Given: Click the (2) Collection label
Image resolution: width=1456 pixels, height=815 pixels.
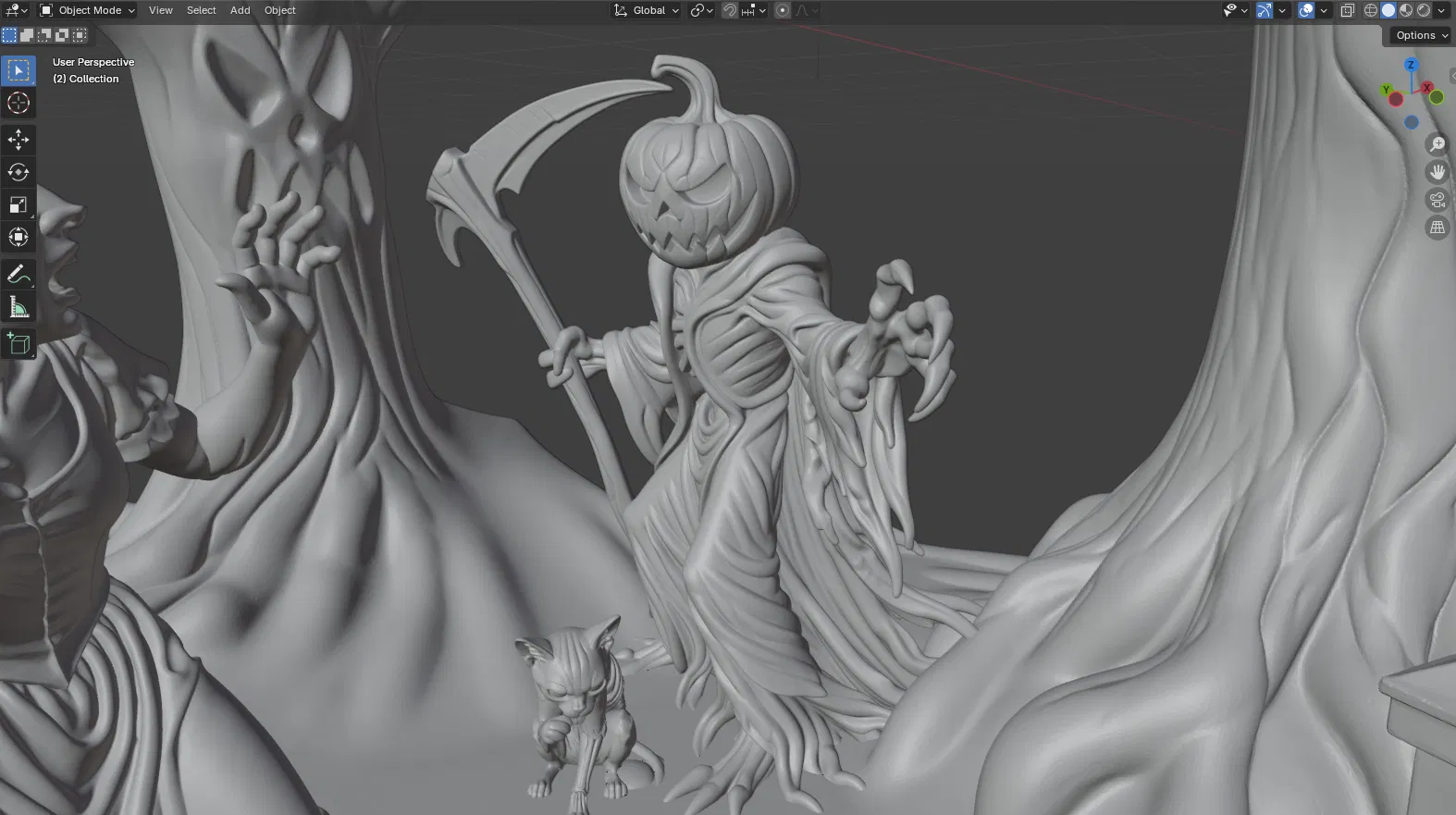Looking at the screenshot, I should pos(86,79).
